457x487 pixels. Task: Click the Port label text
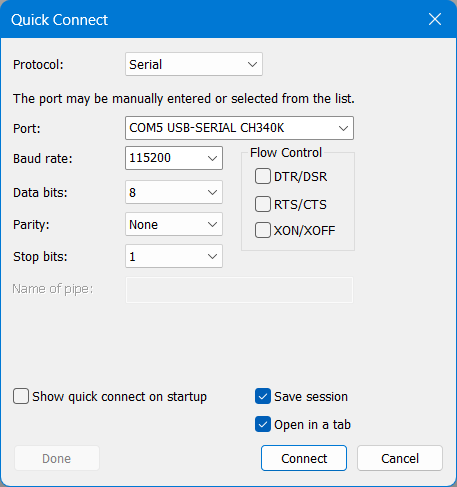[27, 129]
